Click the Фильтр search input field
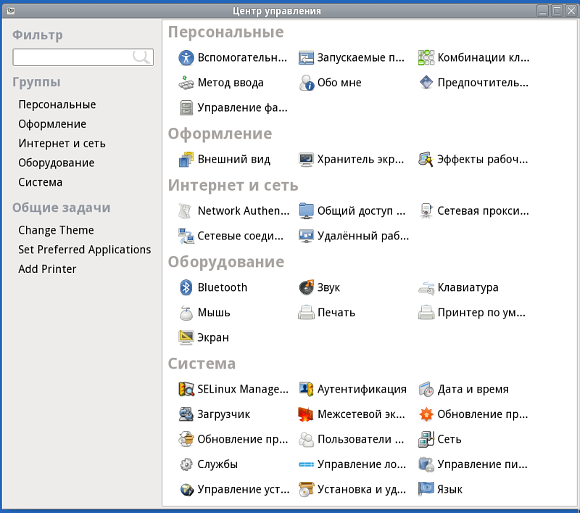 [83, 57]
